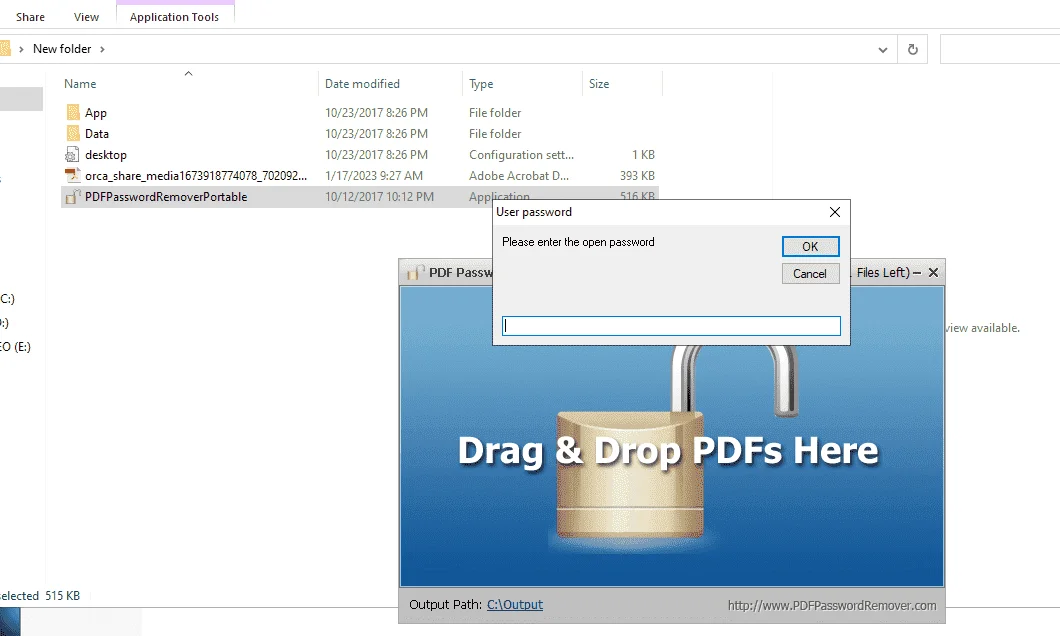Click the Please enter the open password label
This screenshot has height=636, width=1060.
tap(578, 242)
